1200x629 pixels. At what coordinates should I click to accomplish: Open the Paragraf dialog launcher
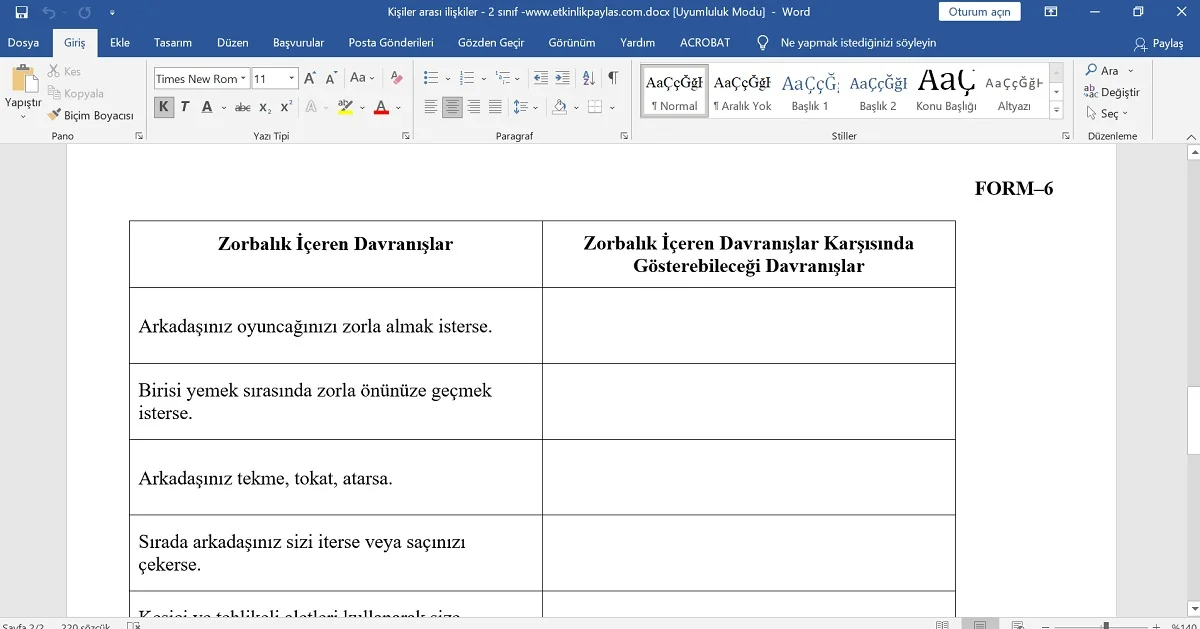(624, 136)
